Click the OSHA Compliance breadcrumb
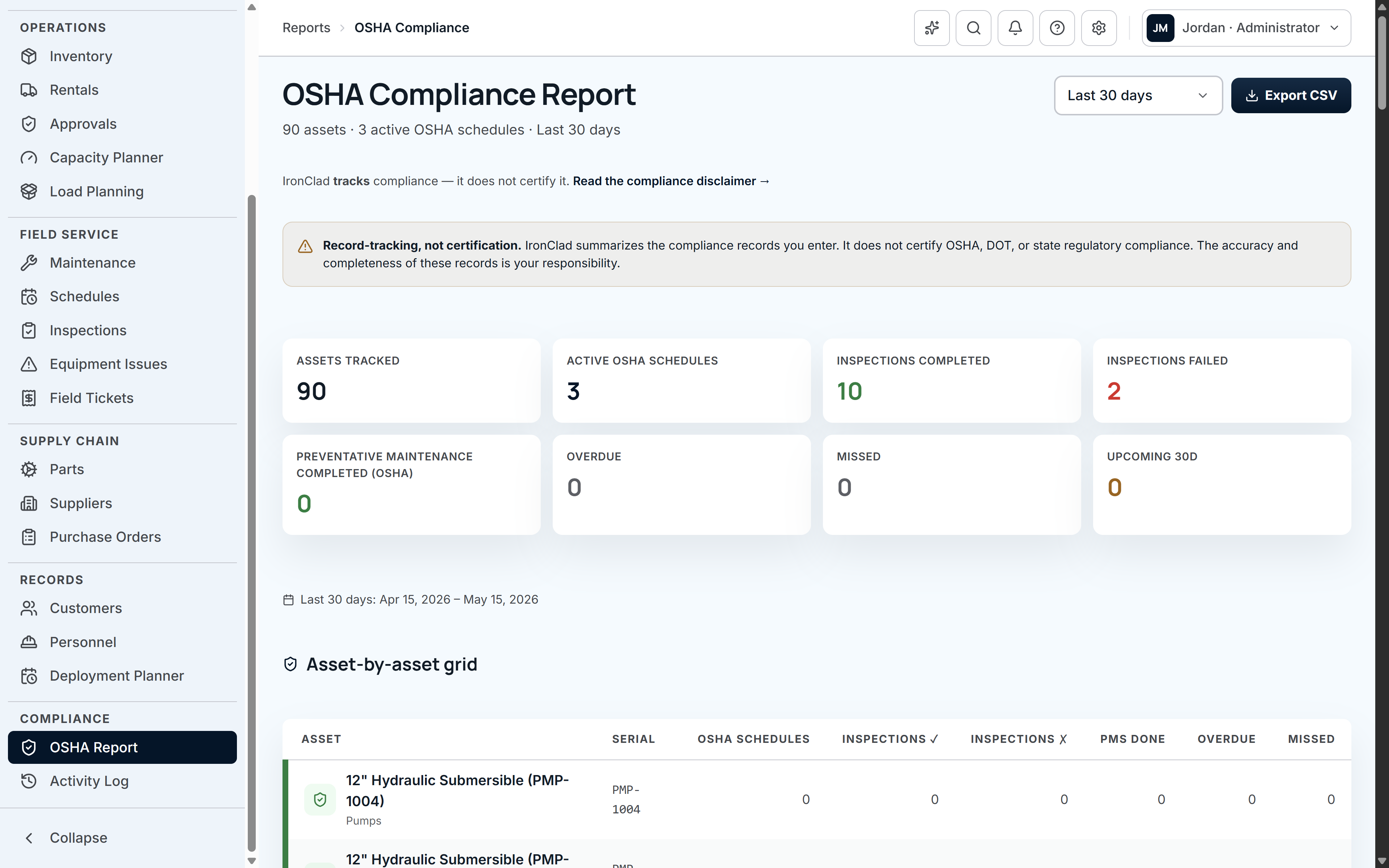Image resolution: width=1389 pixels, height=868 pixels. click(412, 27)
